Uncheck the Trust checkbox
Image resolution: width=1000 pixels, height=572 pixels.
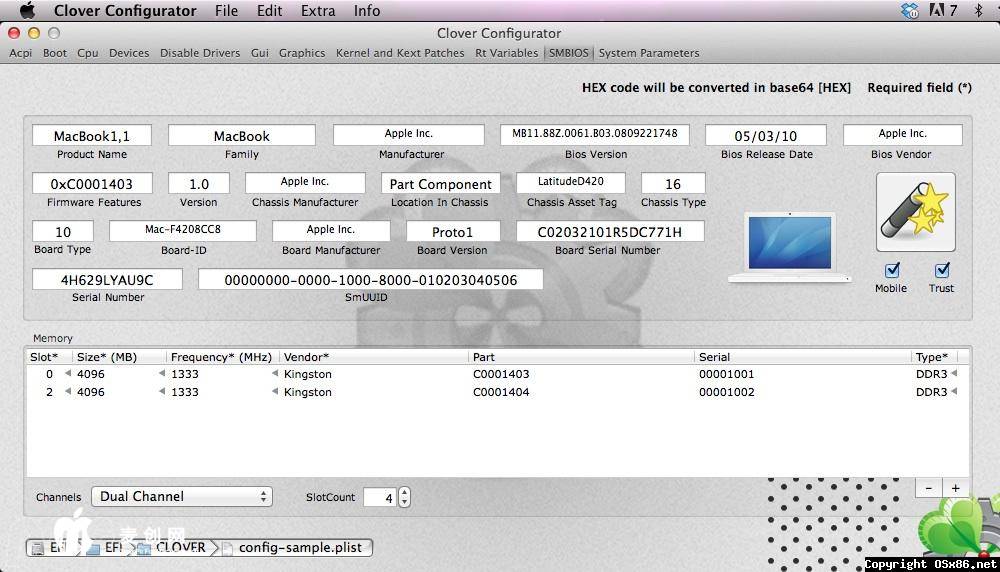[x=941, y=270]
